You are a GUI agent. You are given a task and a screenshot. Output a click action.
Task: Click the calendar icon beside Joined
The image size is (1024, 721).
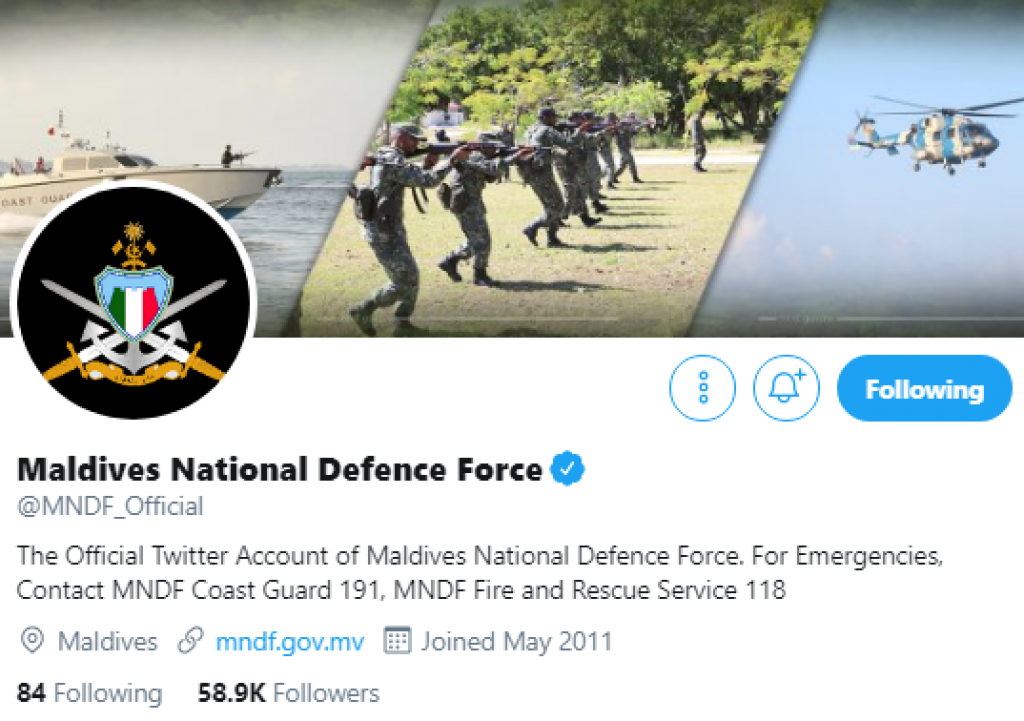pos(398,641)
